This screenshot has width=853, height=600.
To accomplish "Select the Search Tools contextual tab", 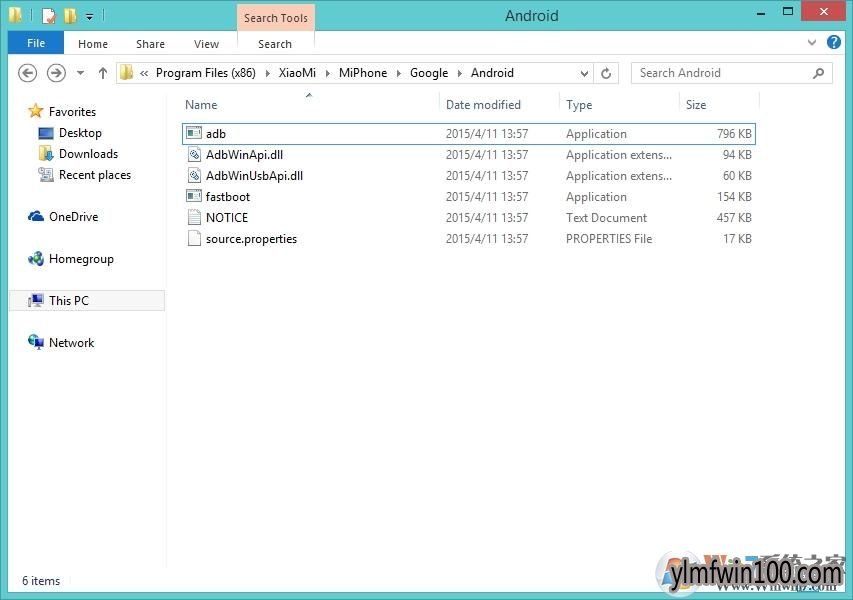I will tap(276, 18).
